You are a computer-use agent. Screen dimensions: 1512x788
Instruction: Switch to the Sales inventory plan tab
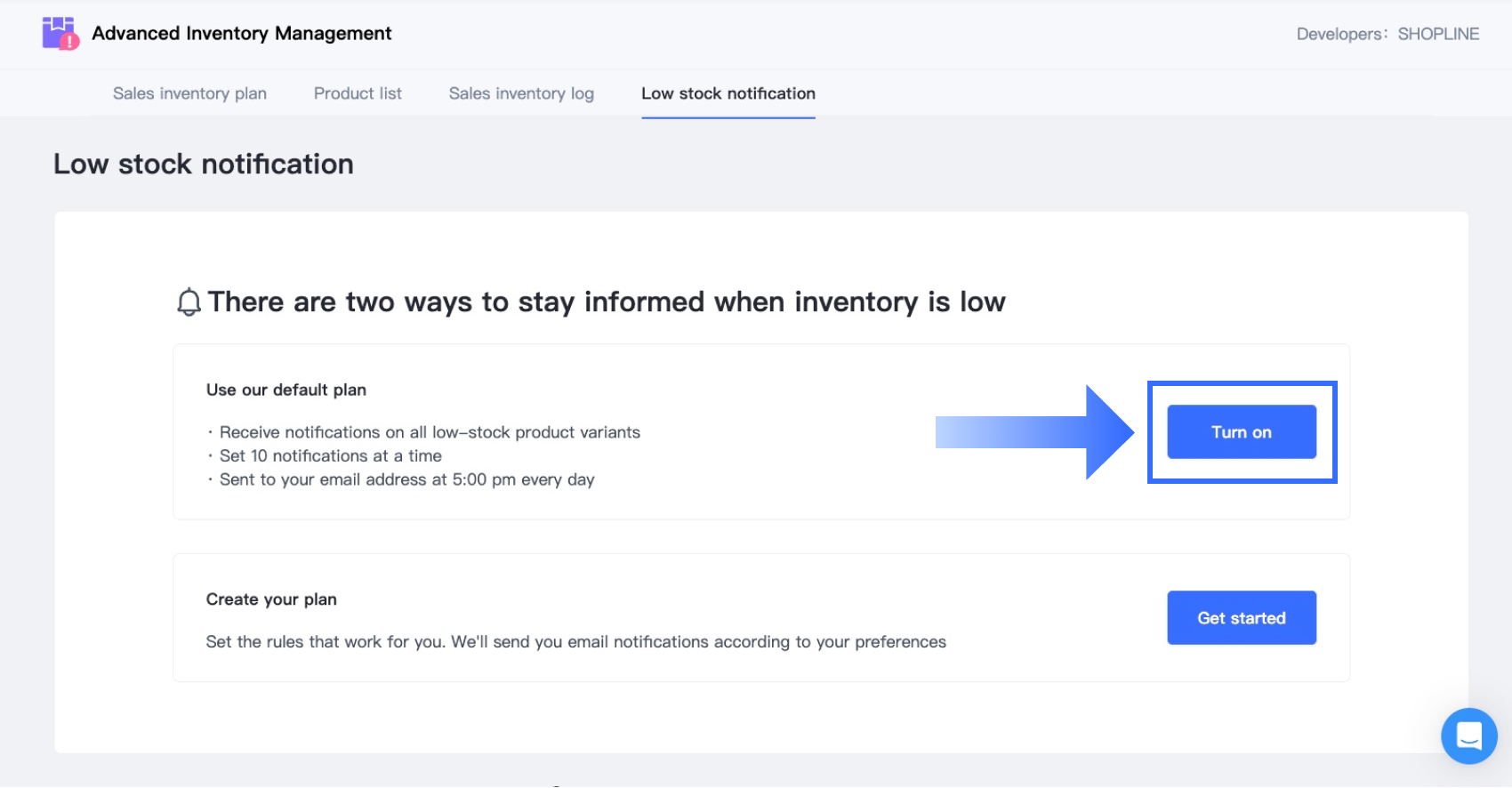[189, 93]
